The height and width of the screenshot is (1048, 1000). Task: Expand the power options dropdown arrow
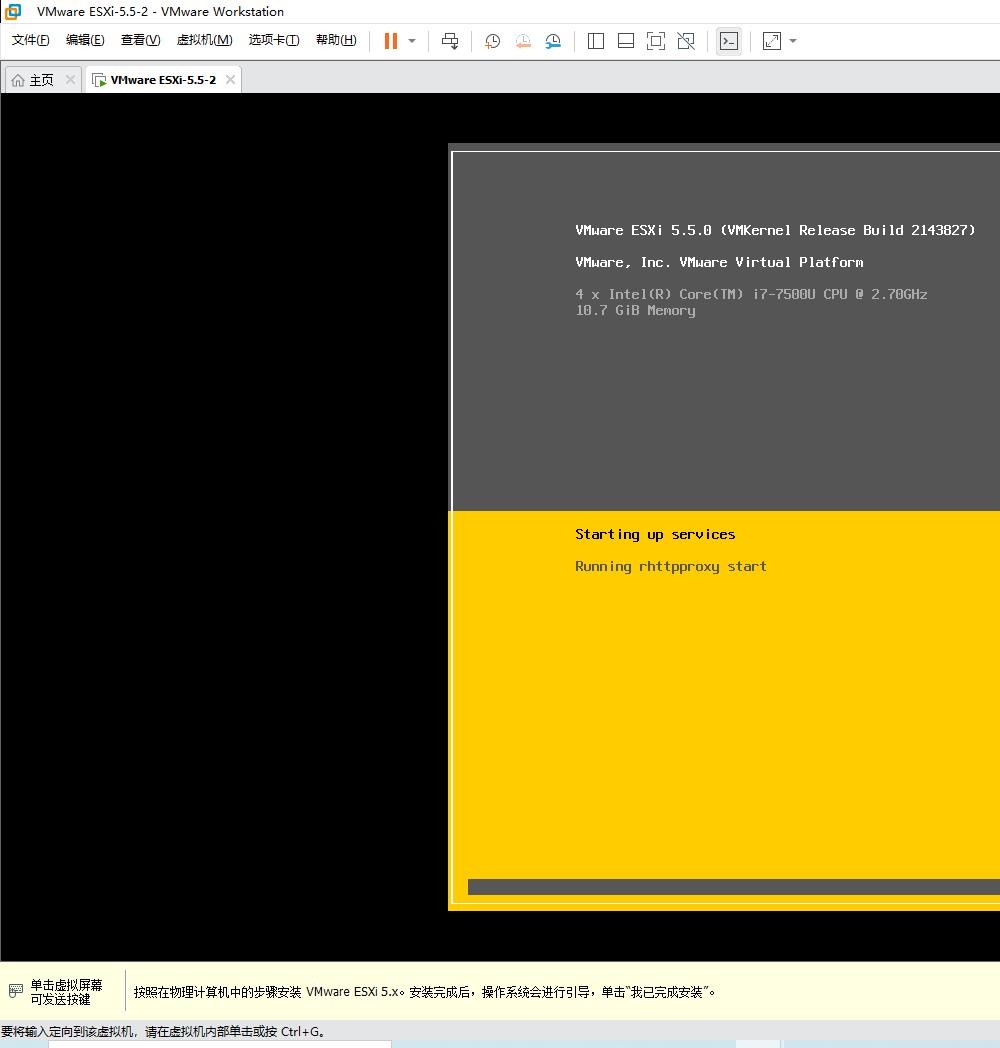pos(412,41)
